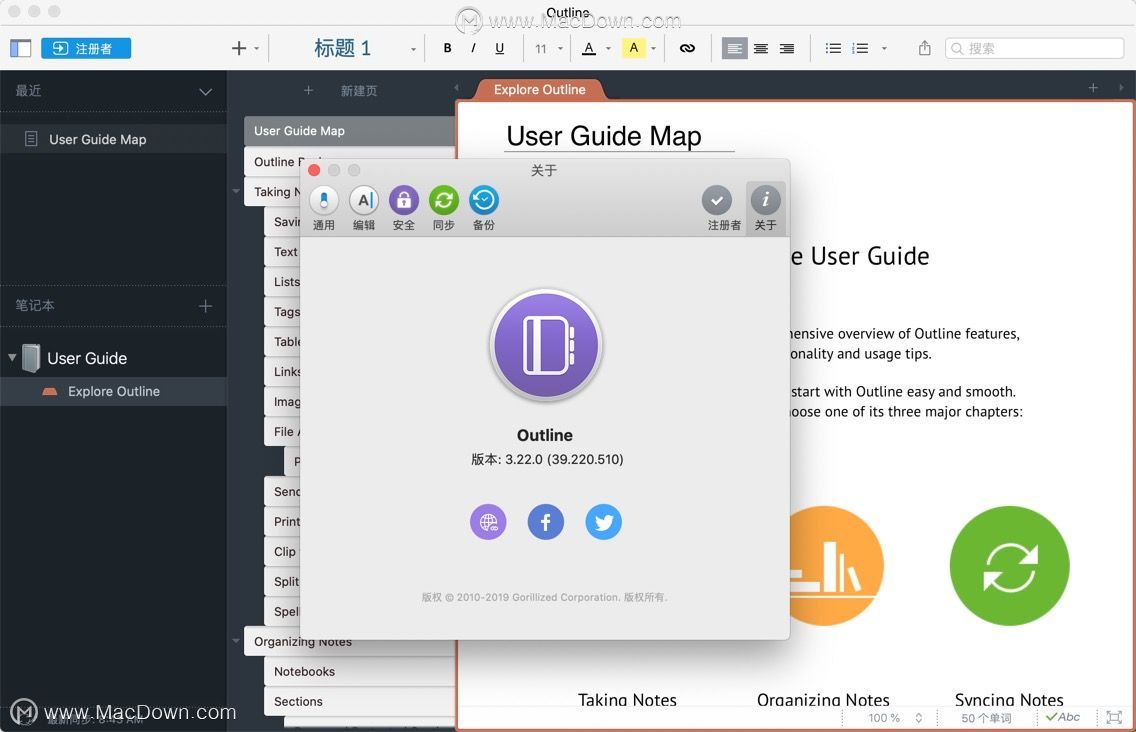1136x732 pixels.
Task: Click the green Syncing Notes circle icon
Action: pyautogui.click(x=1009, y=565)
